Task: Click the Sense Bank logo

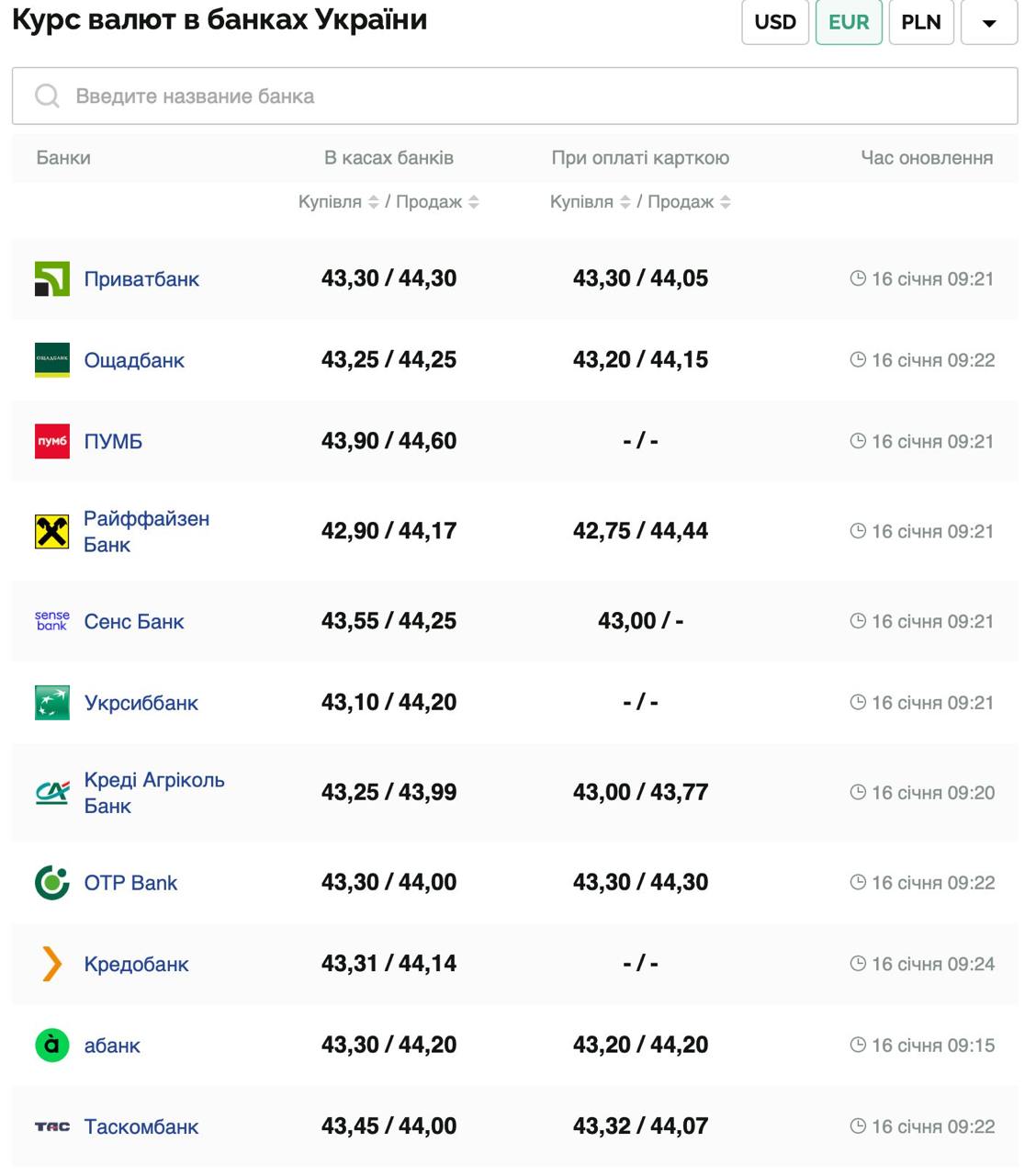Action: pyautogui.click(x=52, y=621)
